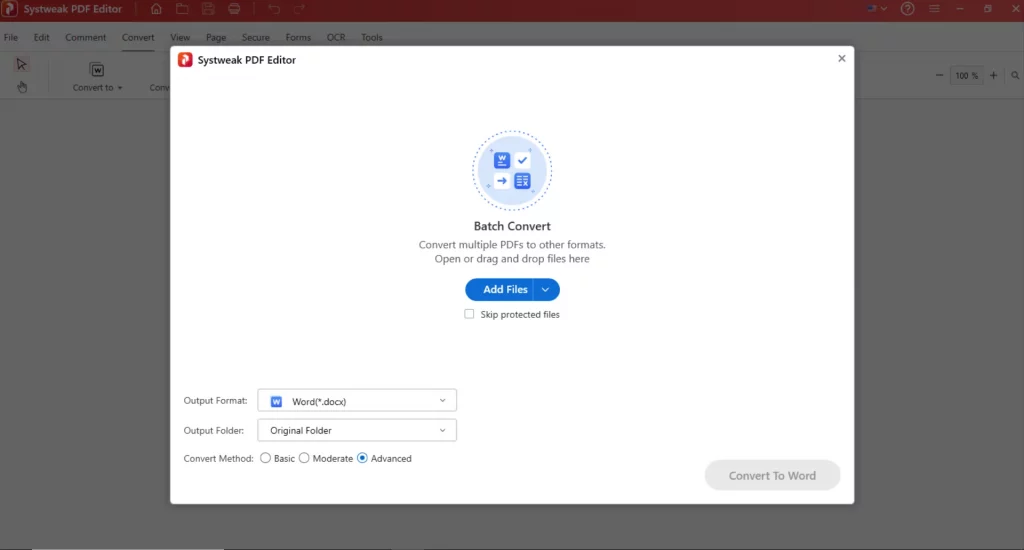Open the Edit menu
This screenshot has height=550, width=1024.
pos(42,37)
